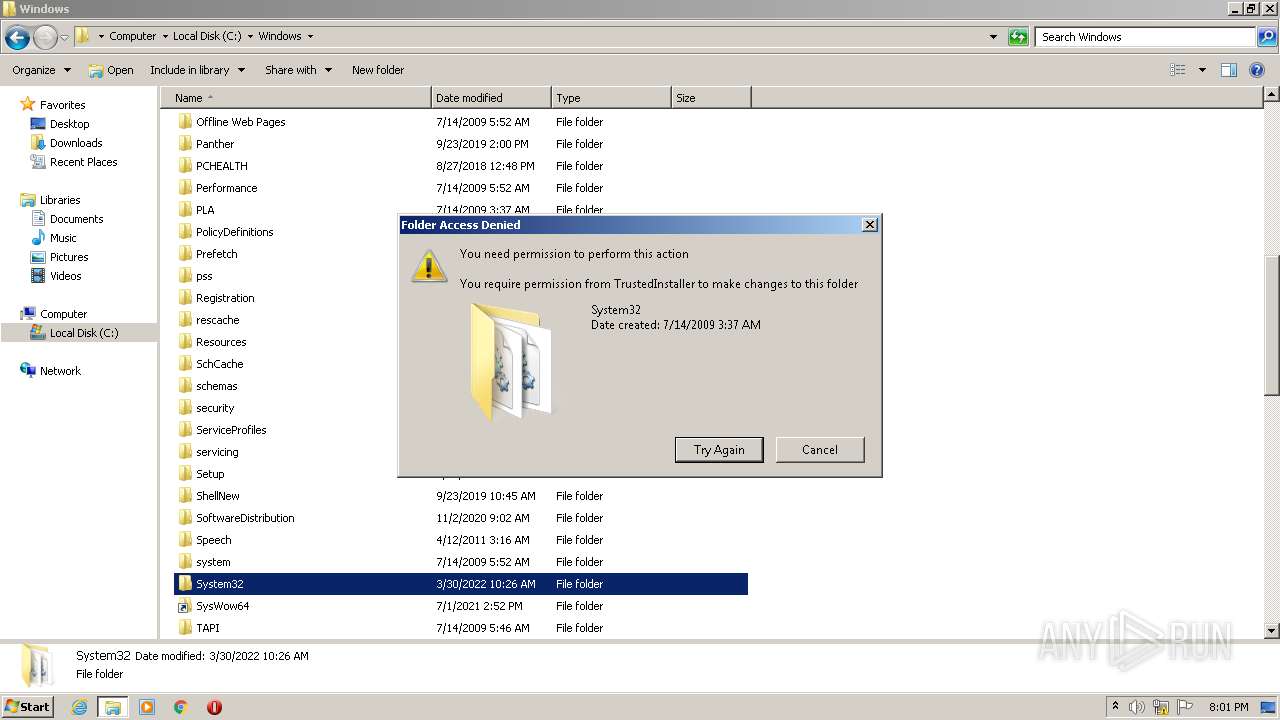Open Downloads in Favorites
The image size is (1280, 720).
point(76,143)
